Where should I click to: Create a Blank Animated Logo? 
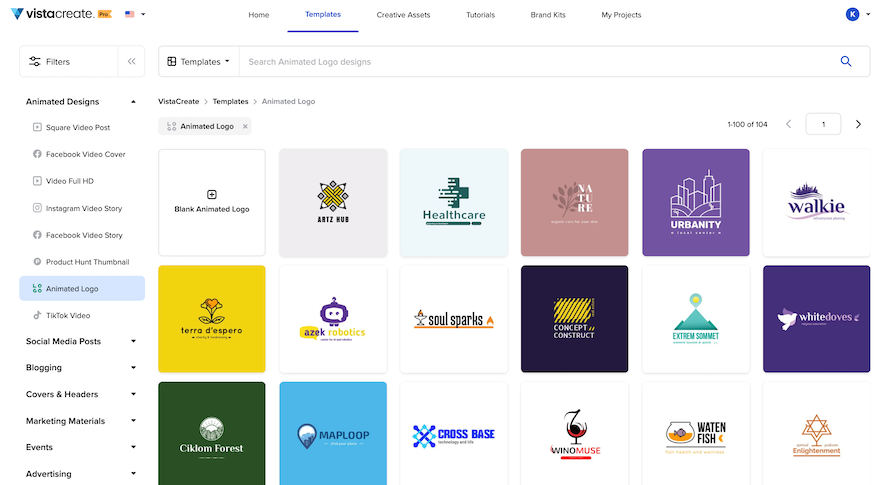(x=212, y=203)
